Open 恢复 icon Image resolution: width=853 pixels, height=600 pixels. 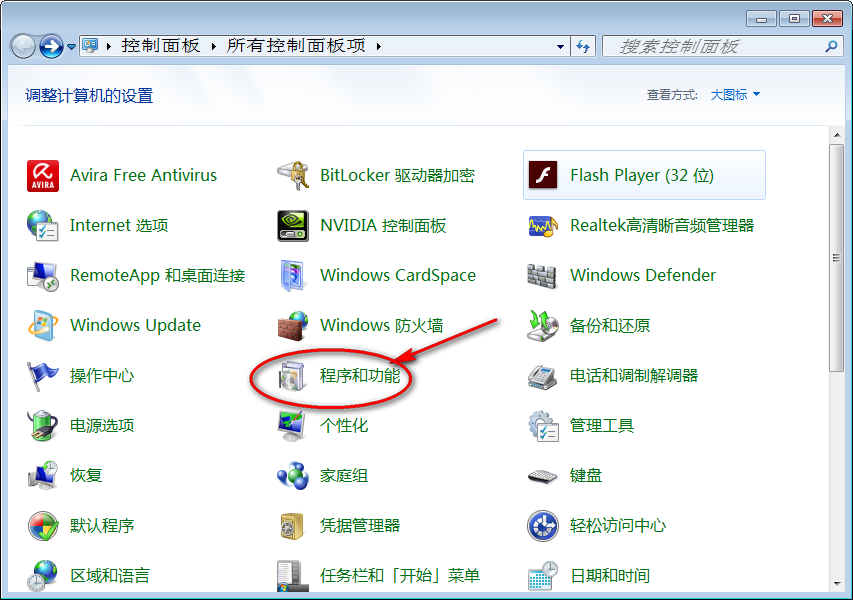tap(43, 476)
